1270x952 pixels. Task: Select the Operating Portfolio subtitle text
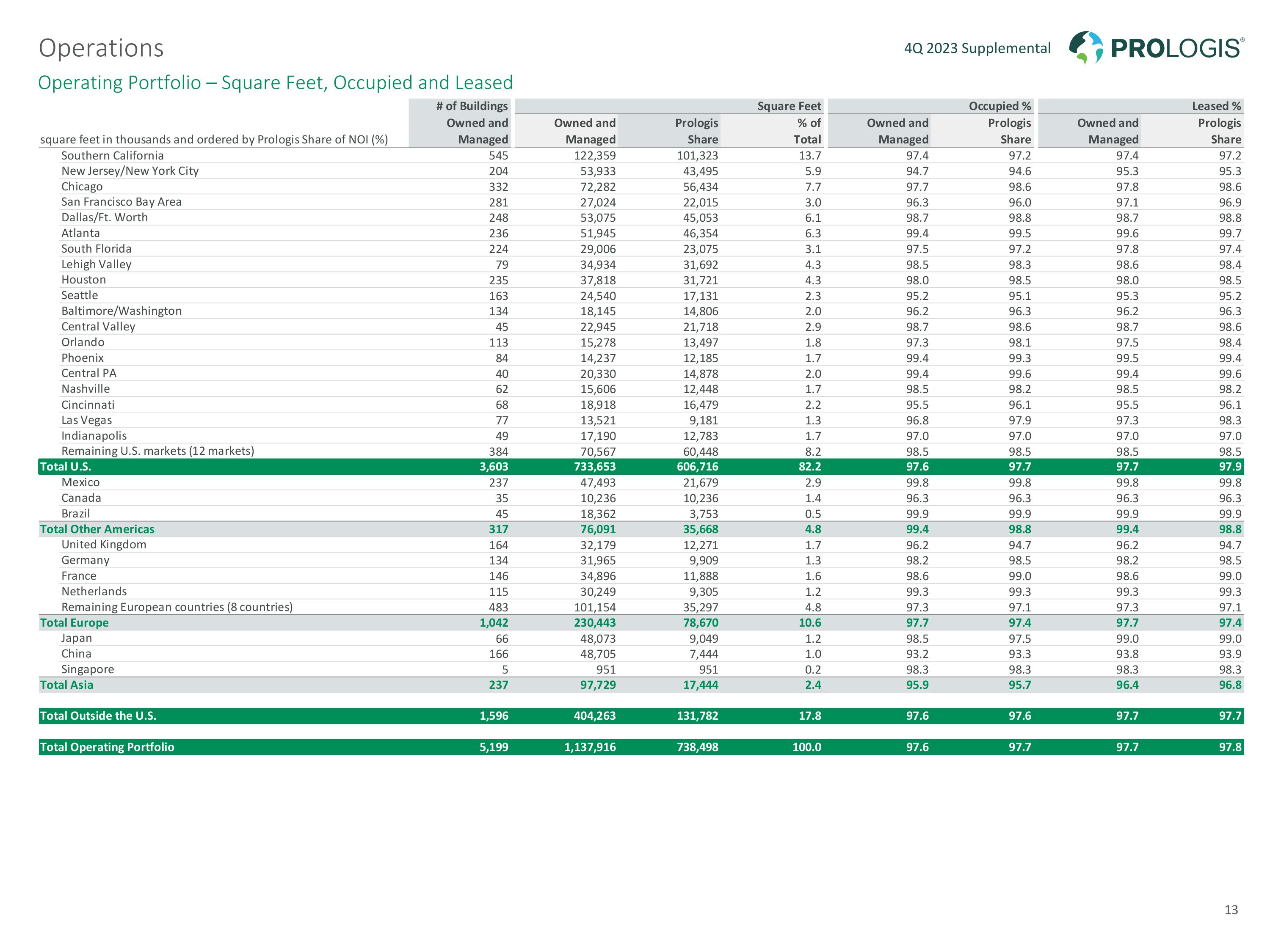[275, 83]
